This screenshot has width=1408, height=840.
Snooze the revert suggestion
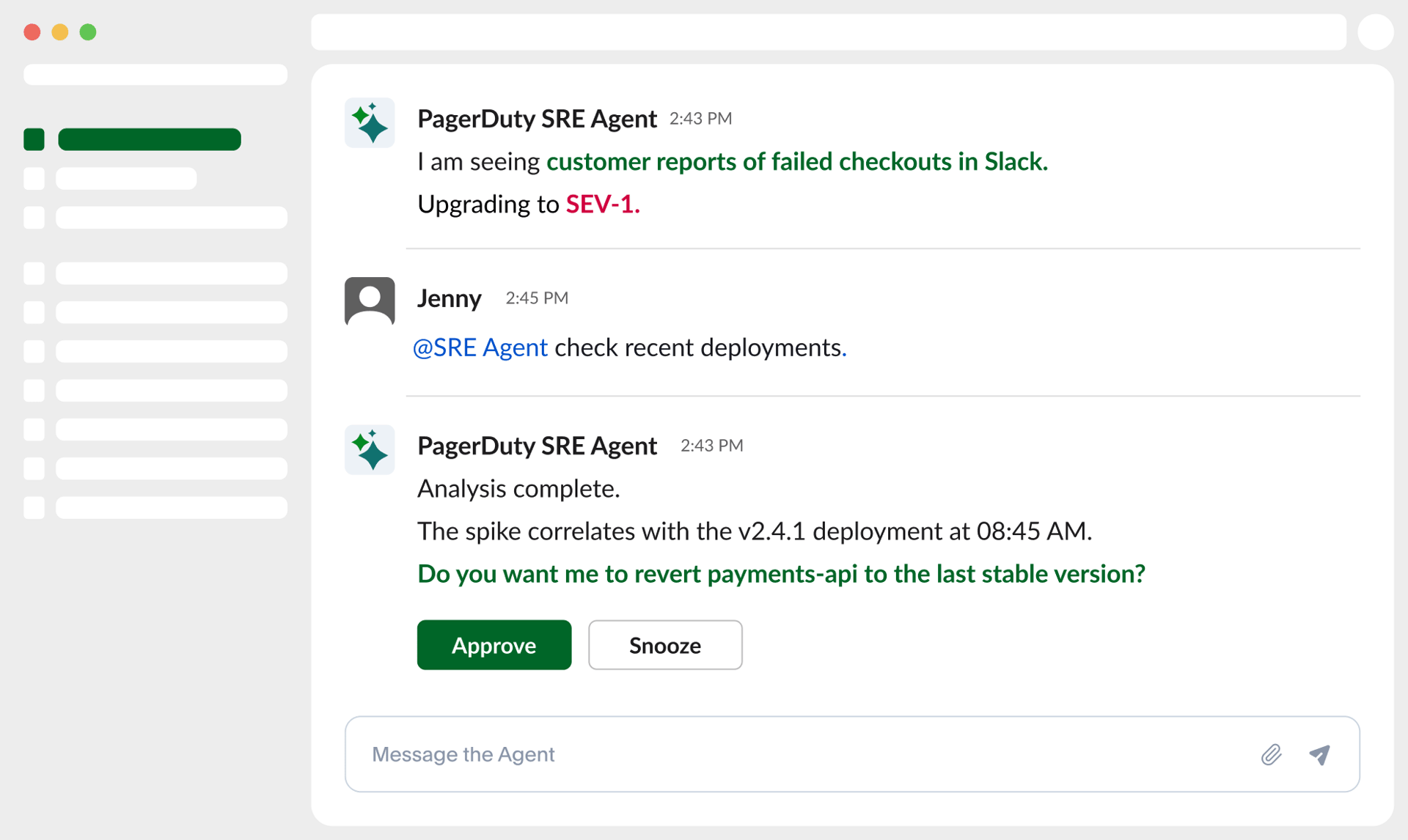(x=664, y=645)
